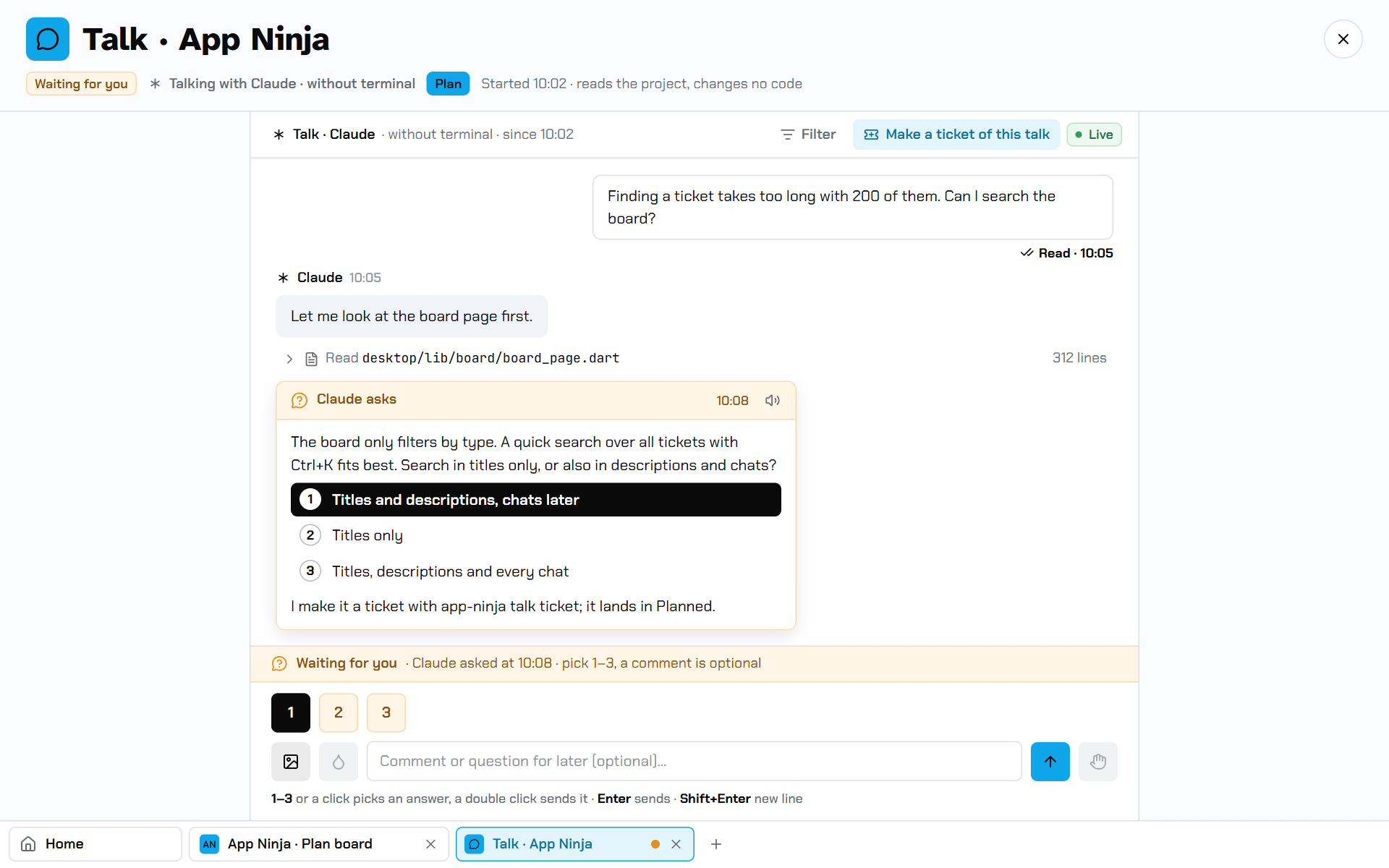The image size is (1389, 868).
Task: Attach an image with the picture icon
Action: click(x=291, y=762)
